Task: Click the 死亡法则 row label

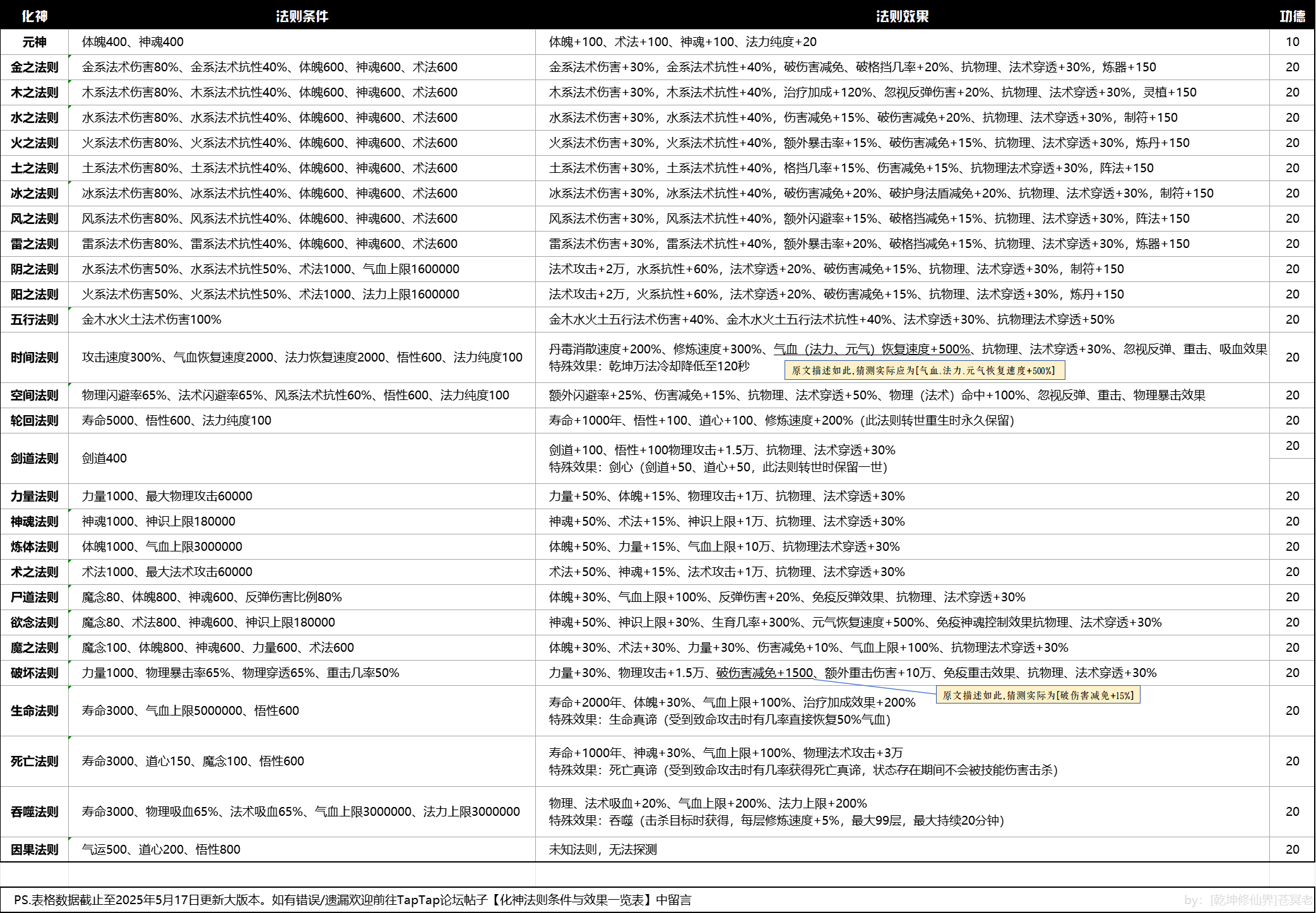Action: [x=34, y=761]
